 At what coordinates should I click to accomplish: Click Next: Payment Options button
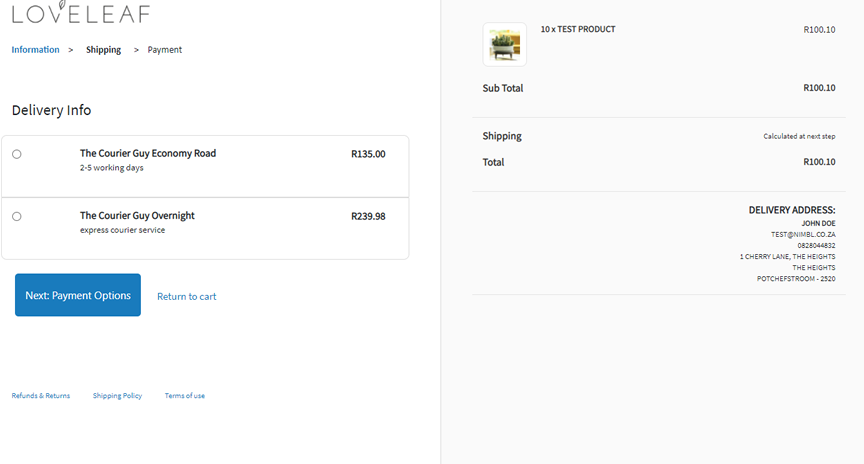coord(78,295)
